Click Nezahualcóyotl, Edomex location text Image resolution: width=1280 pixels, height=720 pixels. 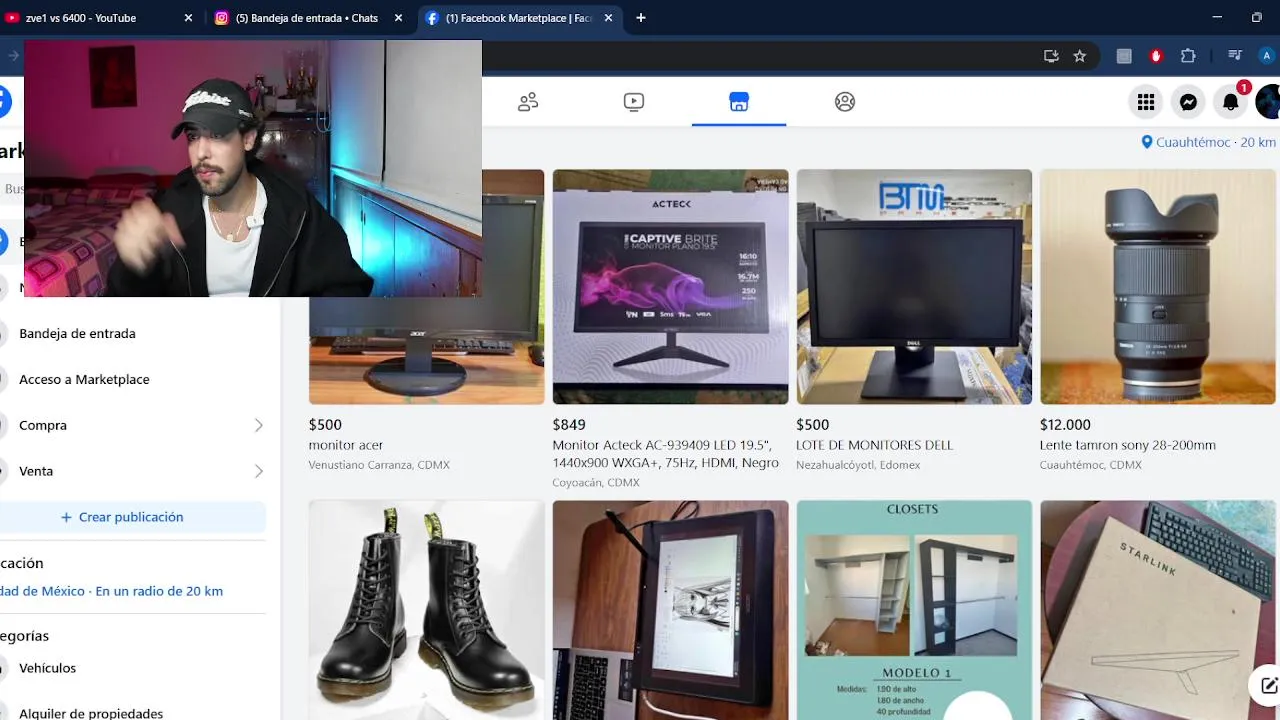click(x=858, y=465)
